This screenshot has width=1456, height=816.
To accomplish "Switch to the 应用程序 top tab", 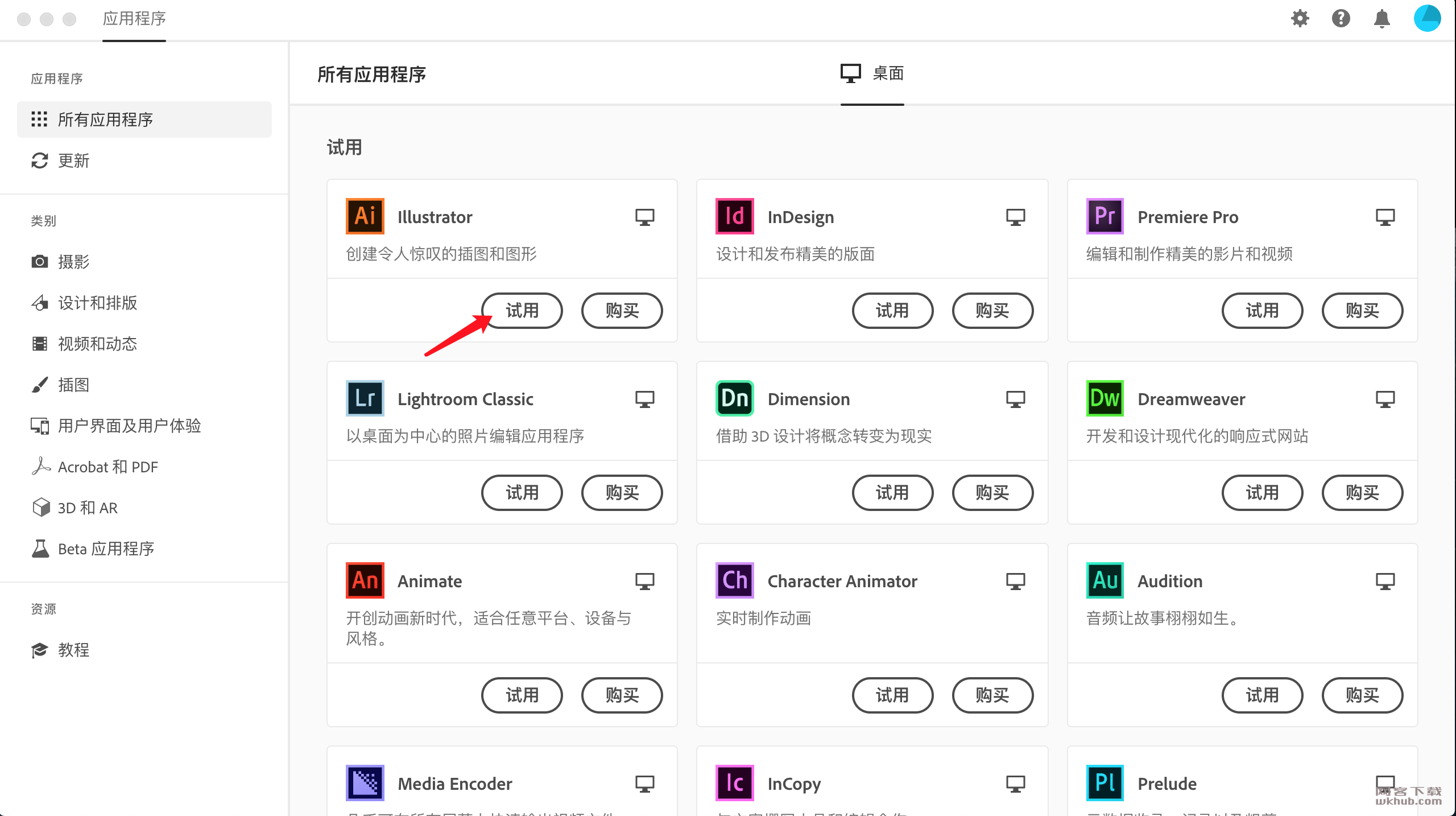I will tap(134, 19).
